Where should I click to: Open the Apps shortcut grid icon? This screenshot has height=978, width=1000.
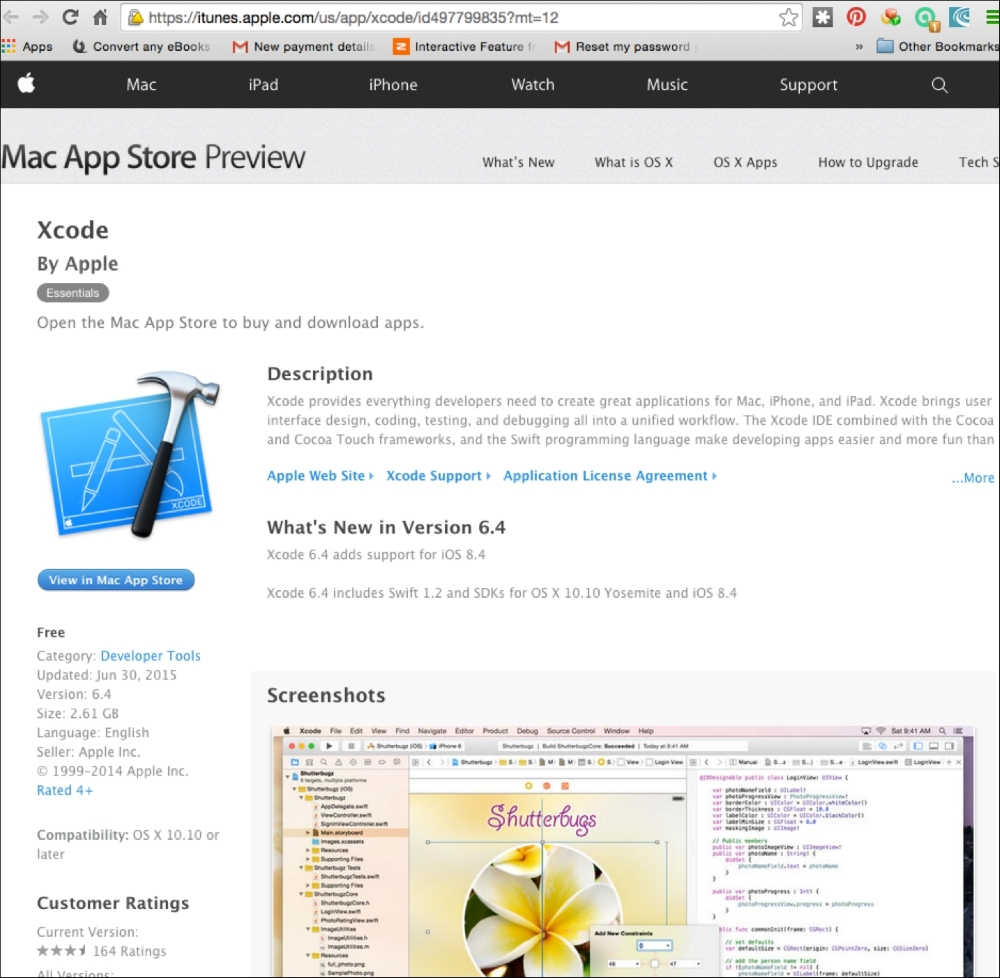[x=8, y=47]
